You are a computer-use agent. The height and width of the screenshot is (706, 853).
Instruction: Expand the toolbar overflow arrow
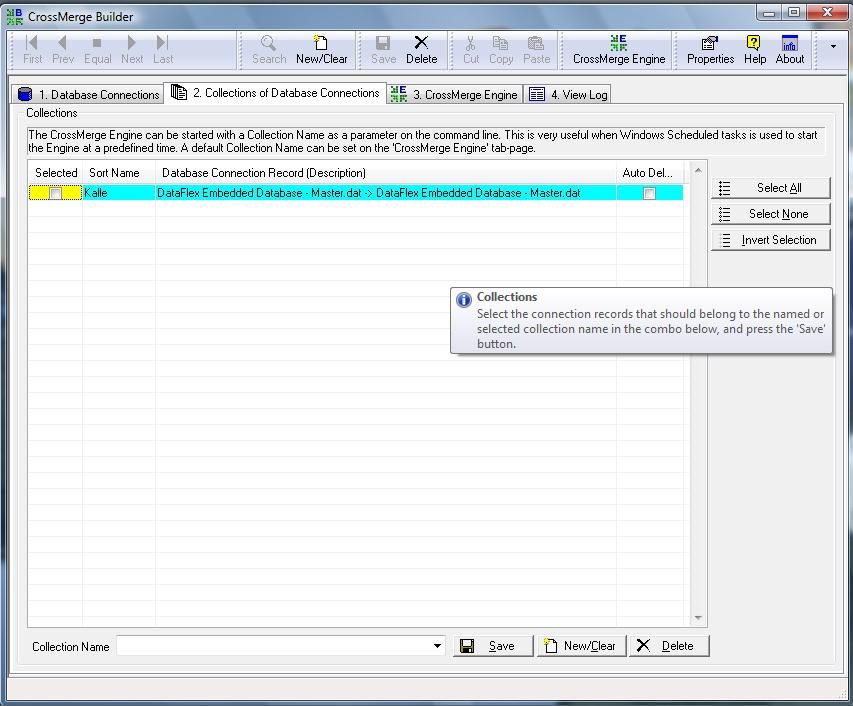pyautogui.click(x=833, y=47)
